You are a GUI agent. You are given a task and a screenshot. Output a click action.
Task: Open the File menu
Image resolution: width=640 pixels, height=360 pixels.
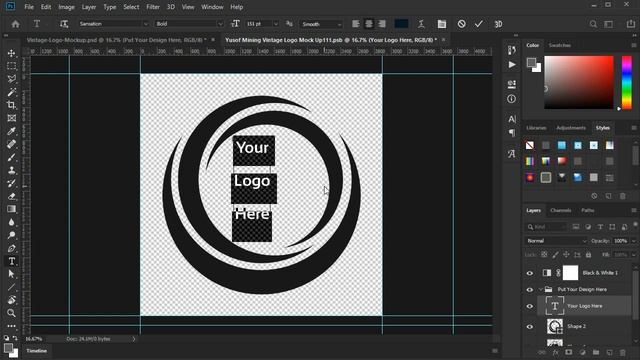pyautogui.click(x=29, y=7)
